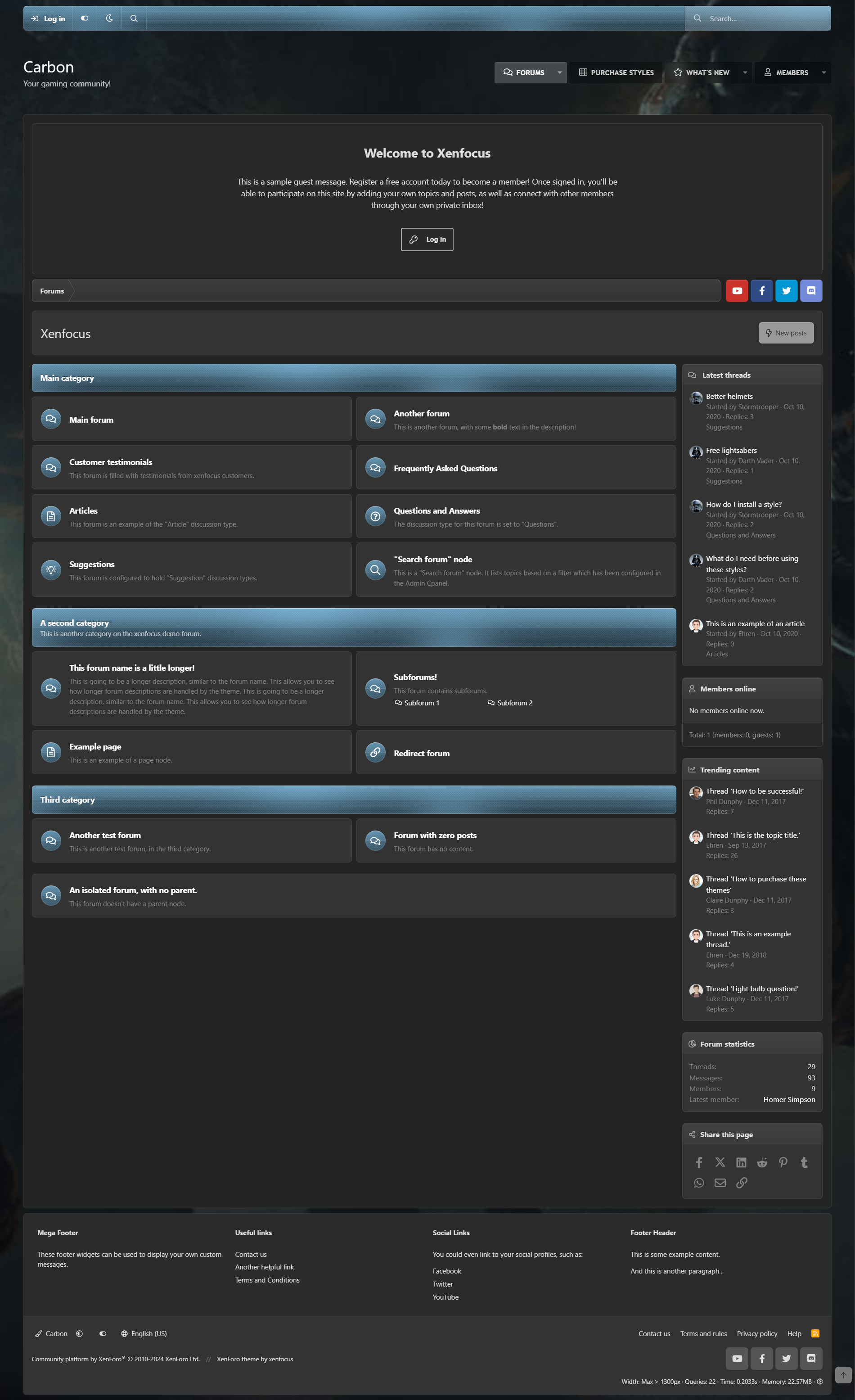Open the Subforum 2 link
855x1400 pixels.
pyautogui.click(x=514, y=703)
